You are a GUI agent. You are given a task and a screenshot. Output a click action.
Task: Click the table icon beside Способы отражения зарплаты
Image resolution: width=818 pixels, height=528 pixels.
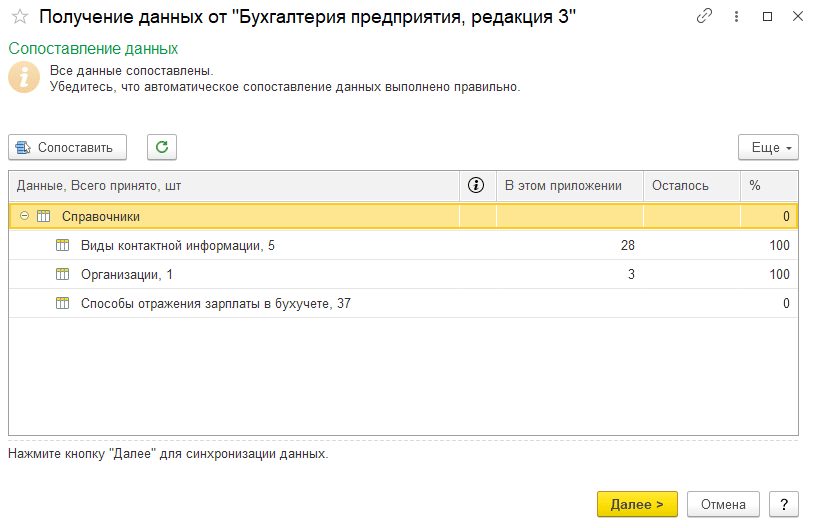[x=62, y=303]
